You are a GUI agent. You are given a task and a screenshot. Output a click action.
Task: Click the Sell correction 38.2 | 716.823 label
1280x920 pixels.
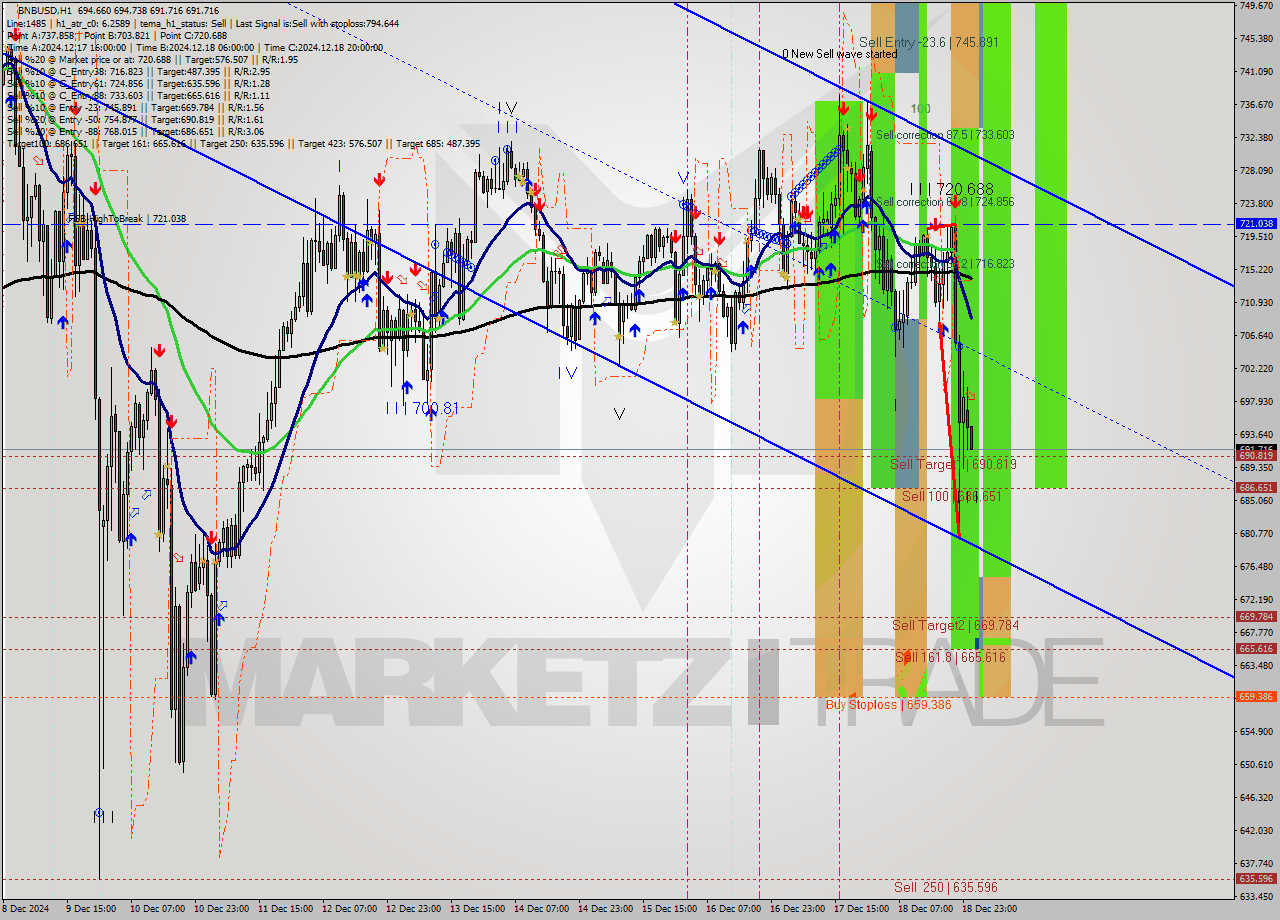945,264
